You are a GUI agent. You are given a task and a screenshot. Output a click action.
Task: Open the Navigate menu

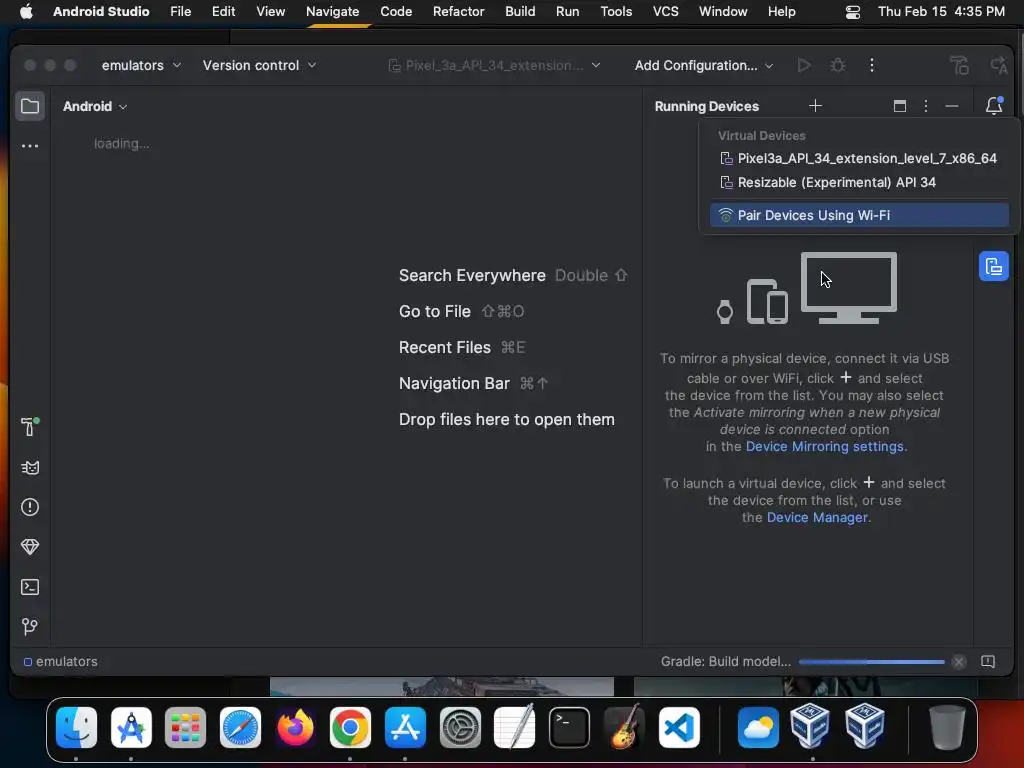332,12
